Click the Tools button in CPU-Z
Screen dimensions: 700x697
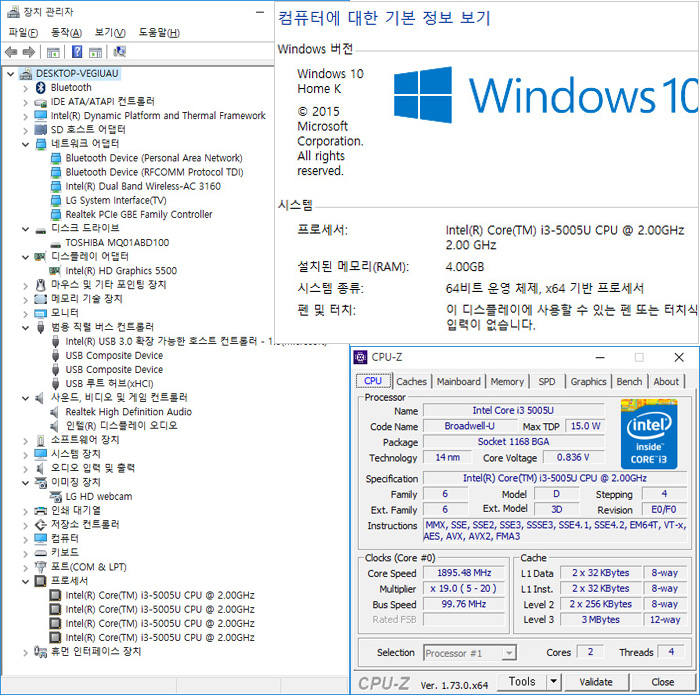pyautogui.click(x=522, y=682)
